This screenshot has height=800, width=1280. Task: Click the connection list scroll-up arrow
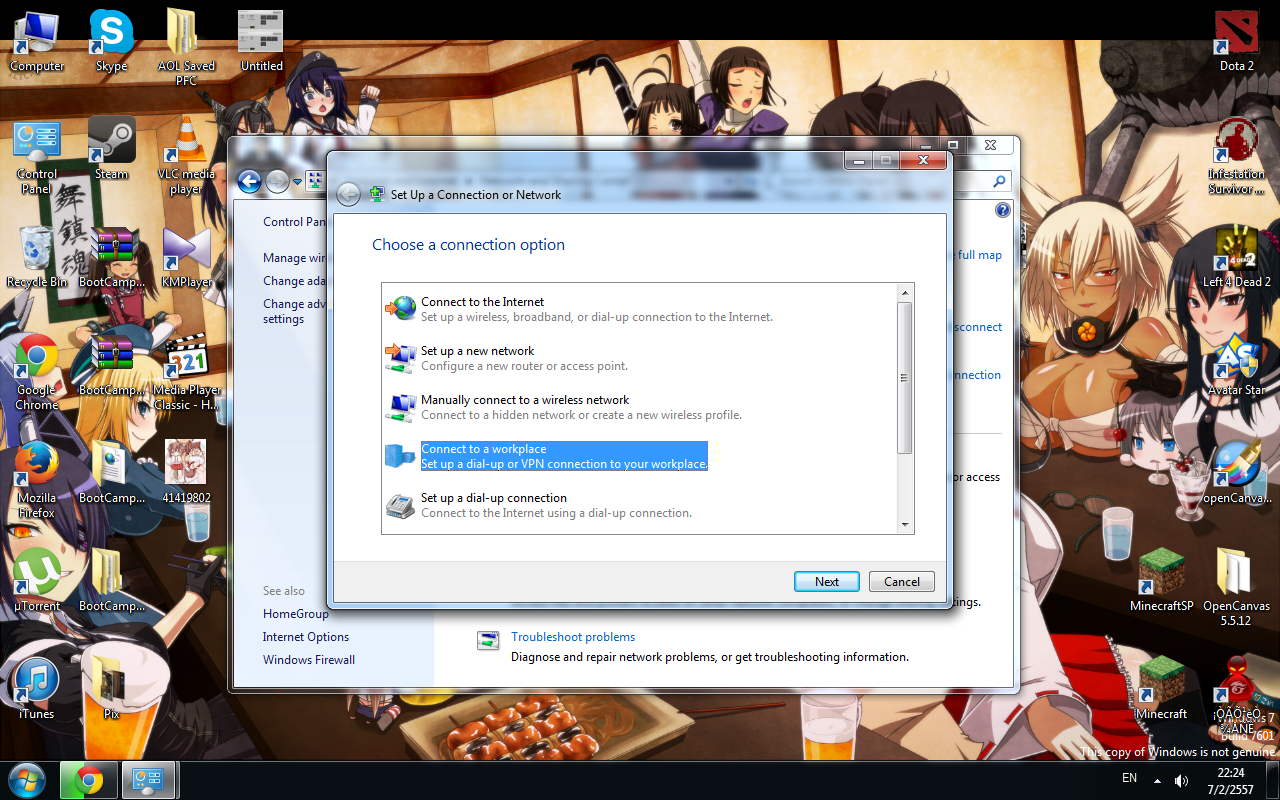click(905, 293)
